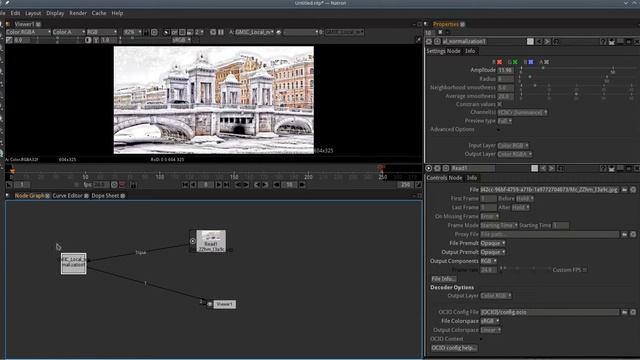
Task: Open the Cache menu
Action: pyautogui.click(x=99, y=13)
